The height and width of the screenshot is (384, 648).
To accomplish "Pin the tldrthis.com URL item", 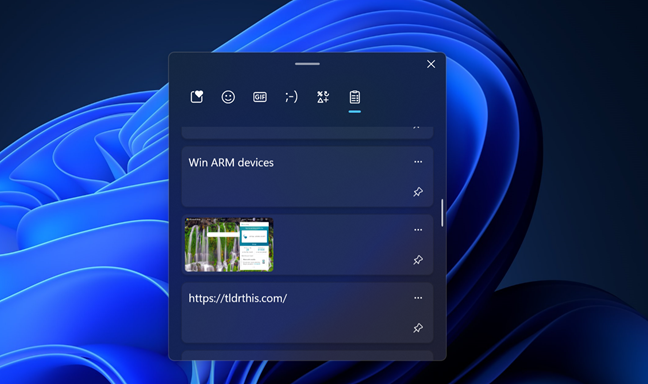I will tap(418, 328).
